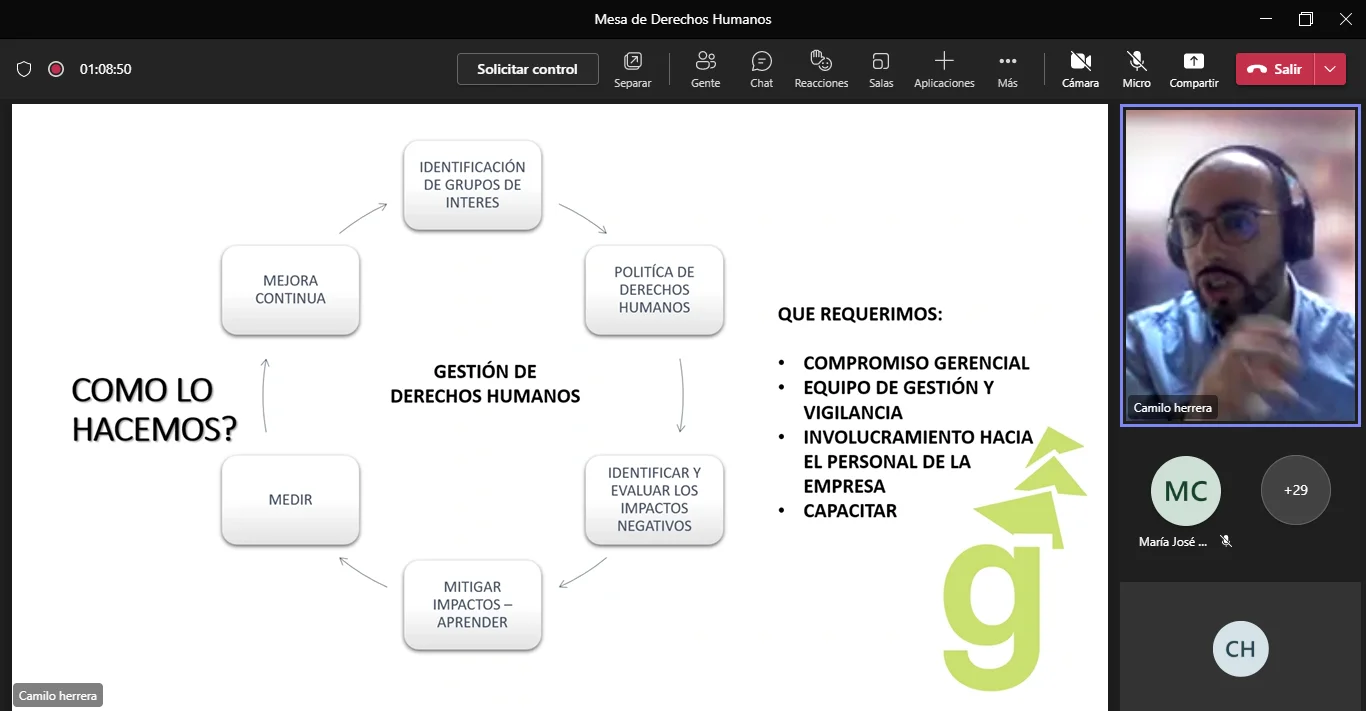
Task: Open Salas breakout rooms
Action: 881,69
